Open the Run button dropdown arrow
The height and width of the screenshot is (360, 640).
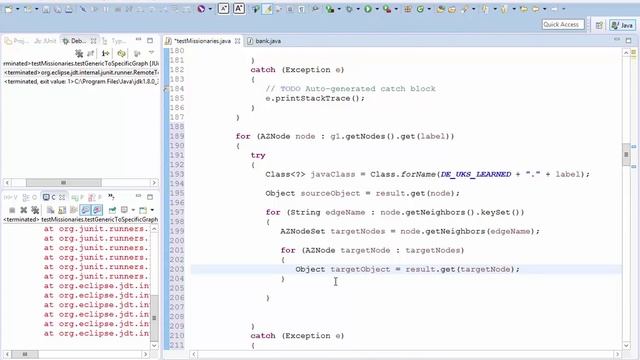(x=377, y=9)
